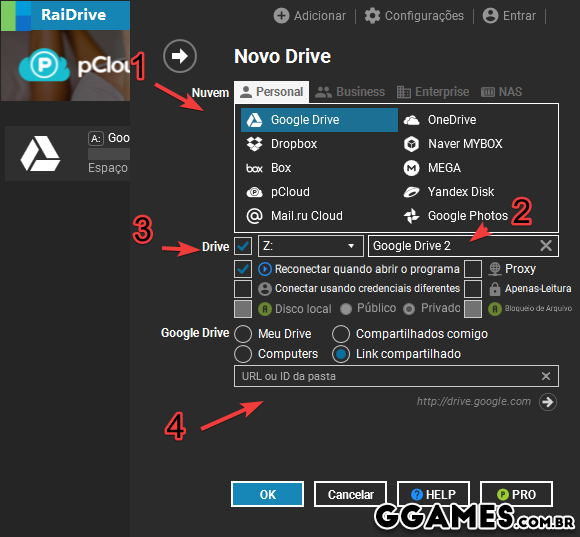Select existing Google Drive A: entry icon
This screenshot has height=537, width=580.
[x=40, y=153]
